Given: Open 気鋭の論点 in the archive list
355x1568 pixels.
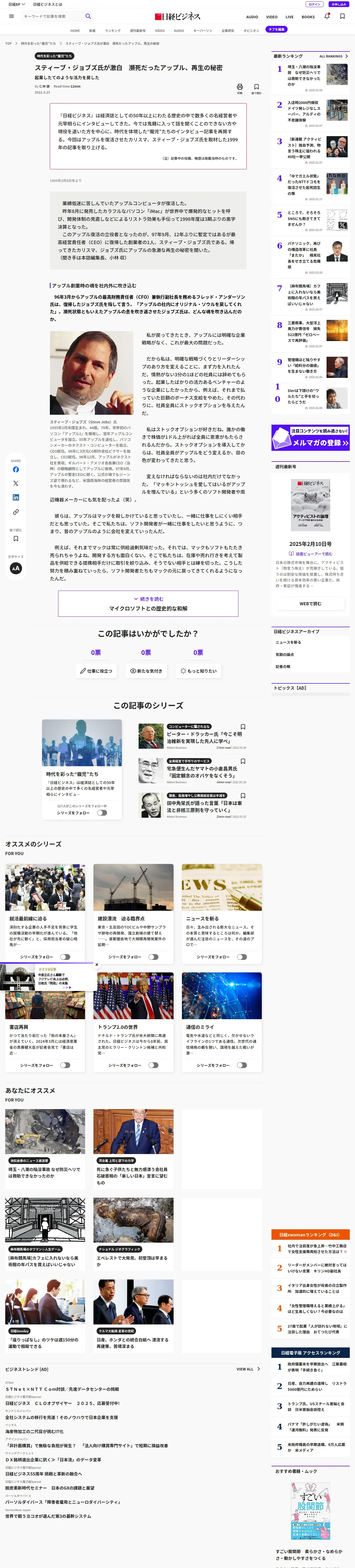Looking at the screenshot, I should click(x=285, y=654).
